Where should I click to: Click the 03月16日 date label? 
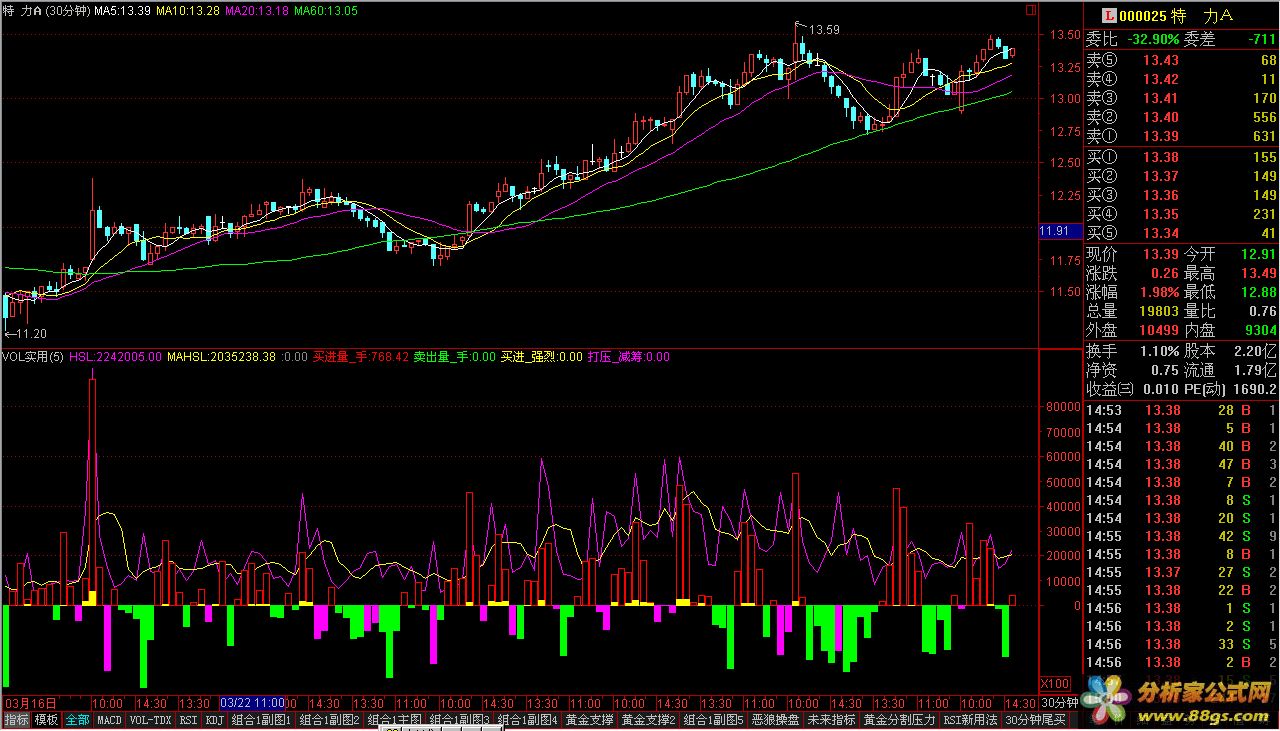click(x=29, y=703)
